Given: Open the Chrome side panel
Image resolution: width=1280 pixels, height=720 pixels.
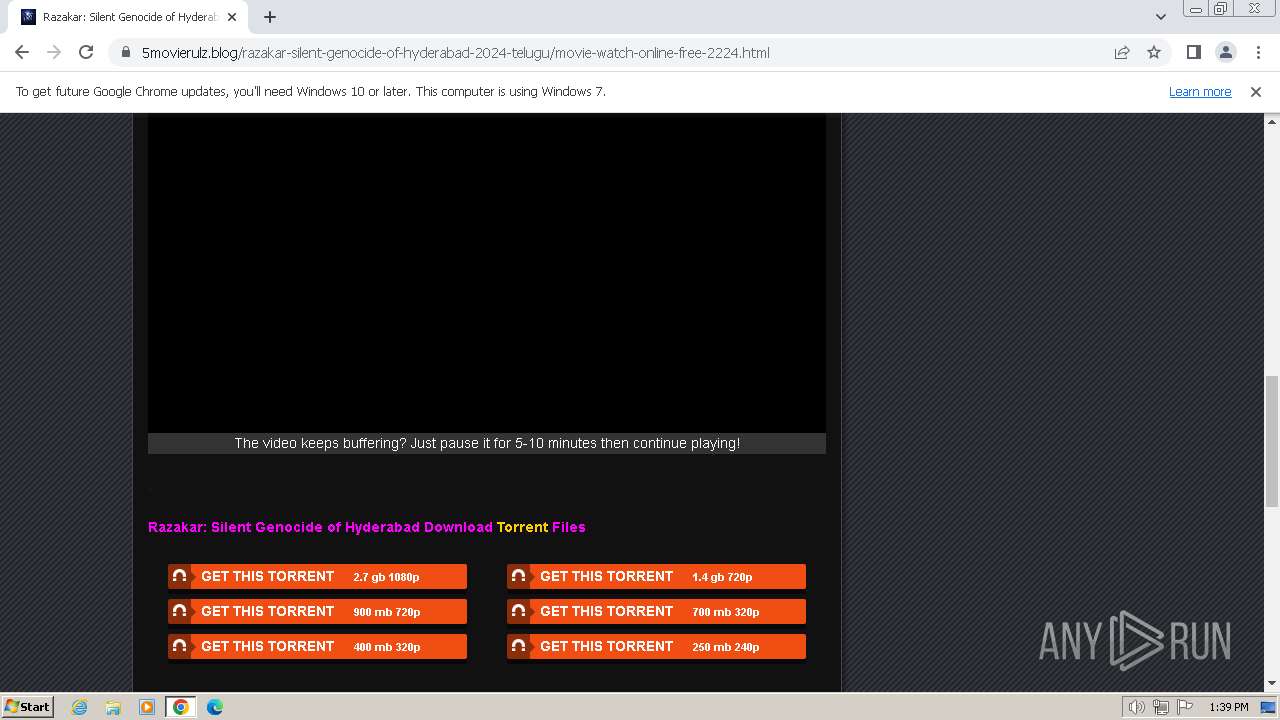Looking at the screenshot, I should click(x=1193, y=52).
